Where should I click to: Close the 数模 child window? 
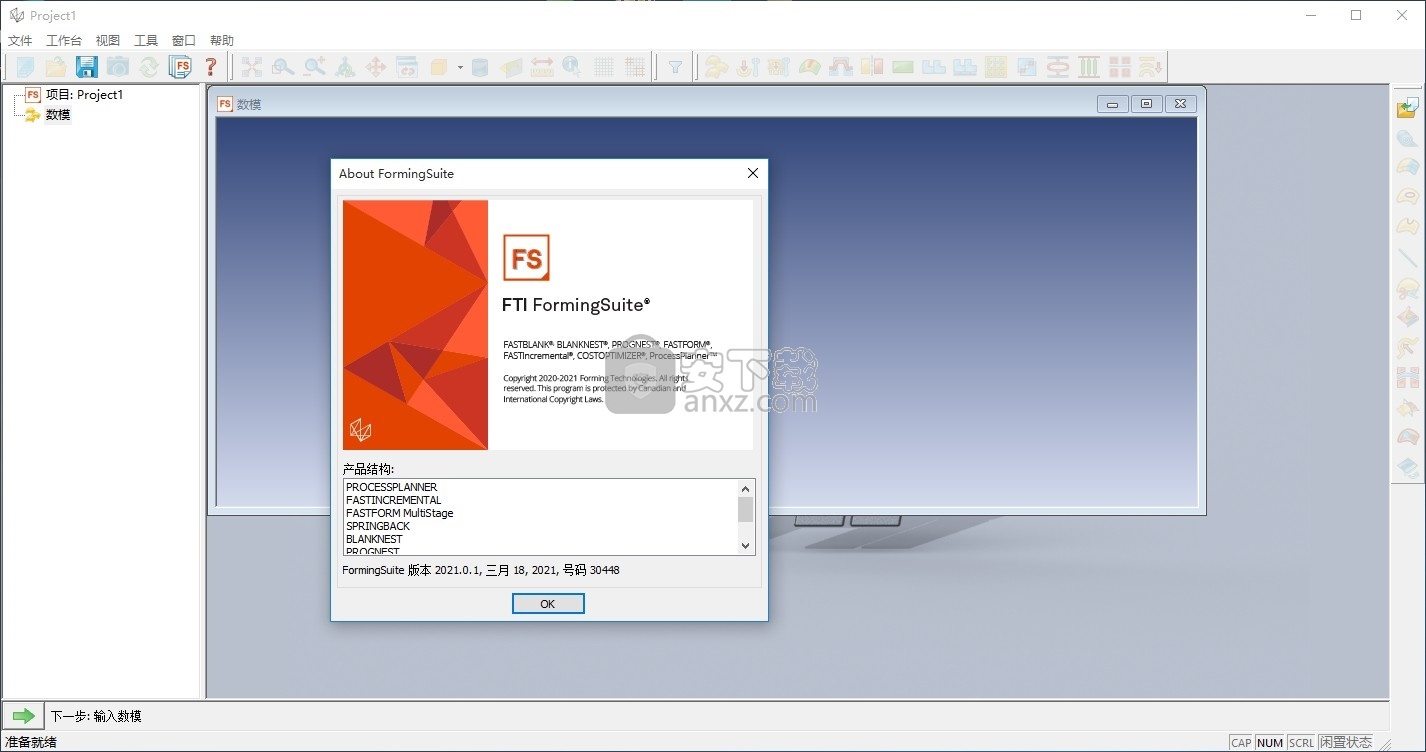point(1180,104)
